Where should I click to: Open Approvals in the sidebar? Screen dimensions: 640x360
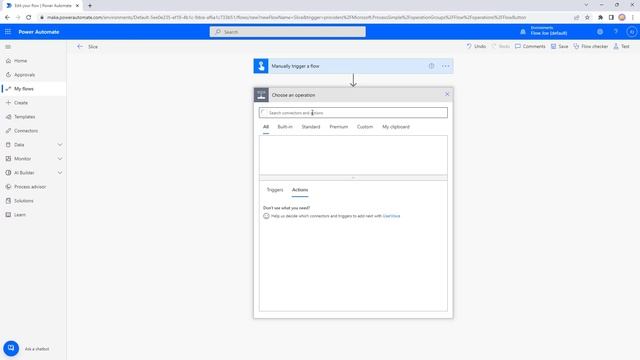24,75
